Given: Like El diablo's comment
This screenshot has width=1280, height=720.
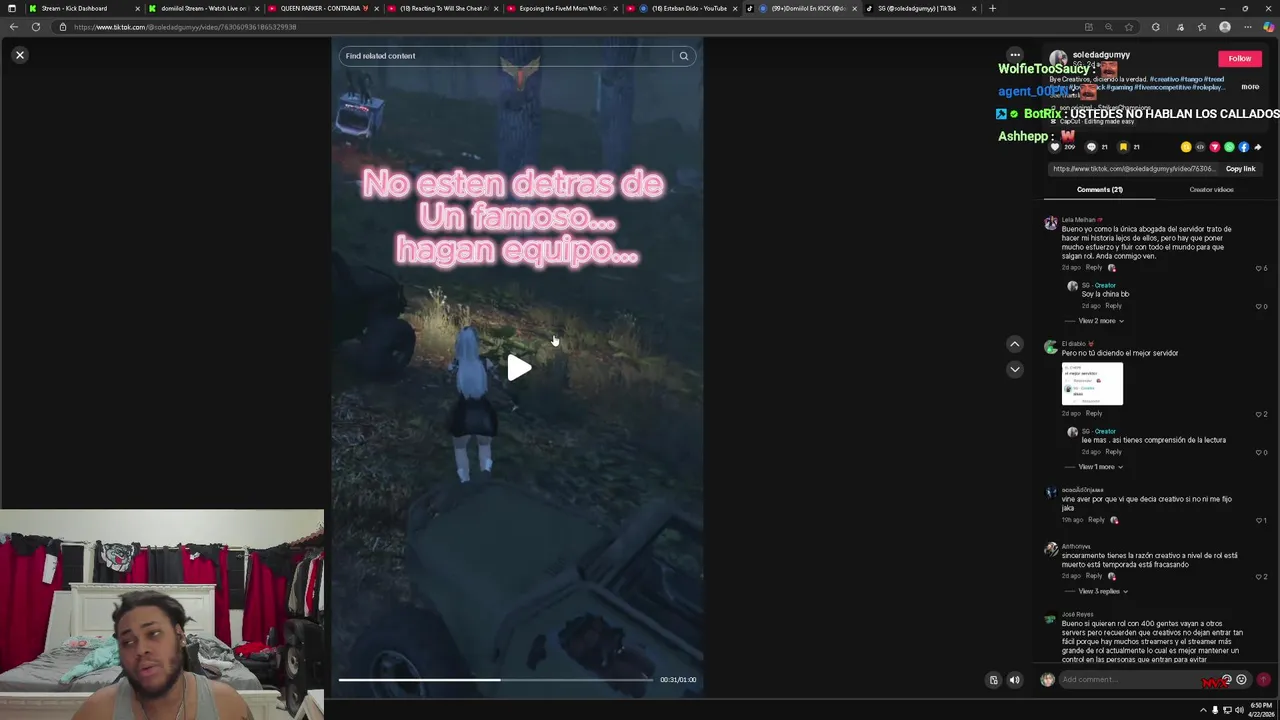Looking at the screenshot, I should (1259, 414).
